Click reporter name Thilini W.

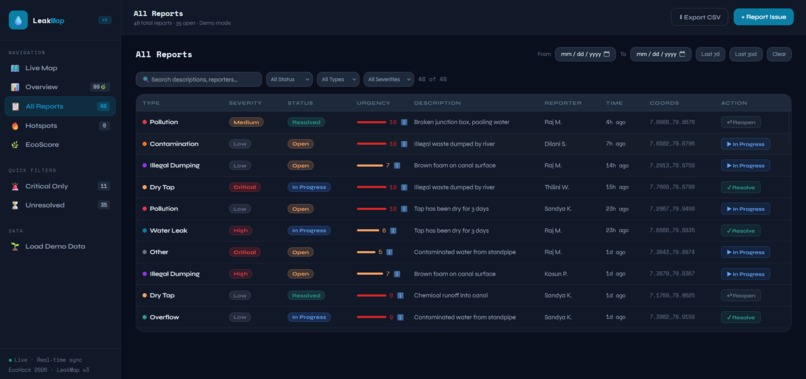(557, 187)
